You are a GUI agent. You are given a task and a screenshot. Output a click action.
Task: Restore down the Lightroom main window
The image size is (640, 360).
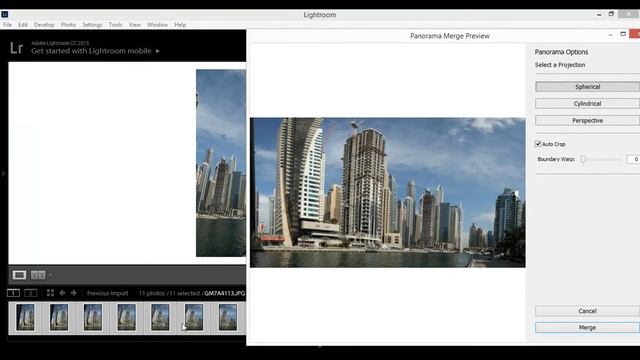pyautogui.click(x=611, y=14)
